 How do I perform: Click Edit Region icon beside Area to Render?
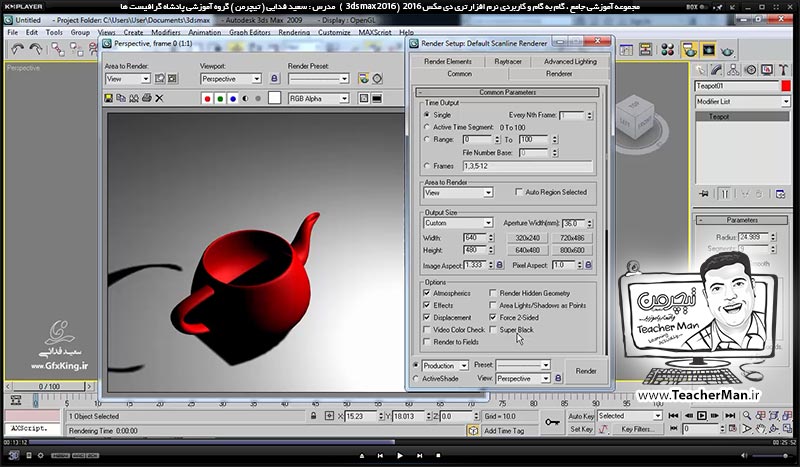[x=160, y=79]
